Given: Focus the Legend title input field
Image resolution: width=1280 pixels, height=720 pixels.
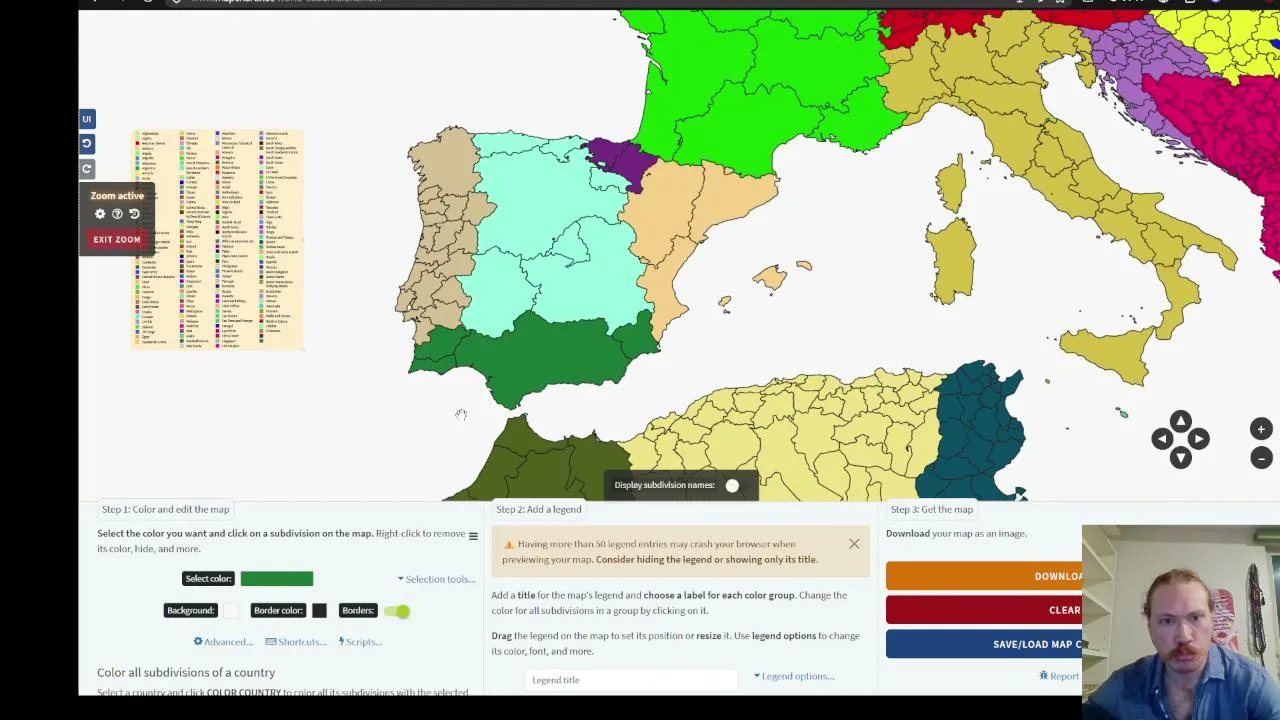Looking at the screenshot, I should click(632, 680).
